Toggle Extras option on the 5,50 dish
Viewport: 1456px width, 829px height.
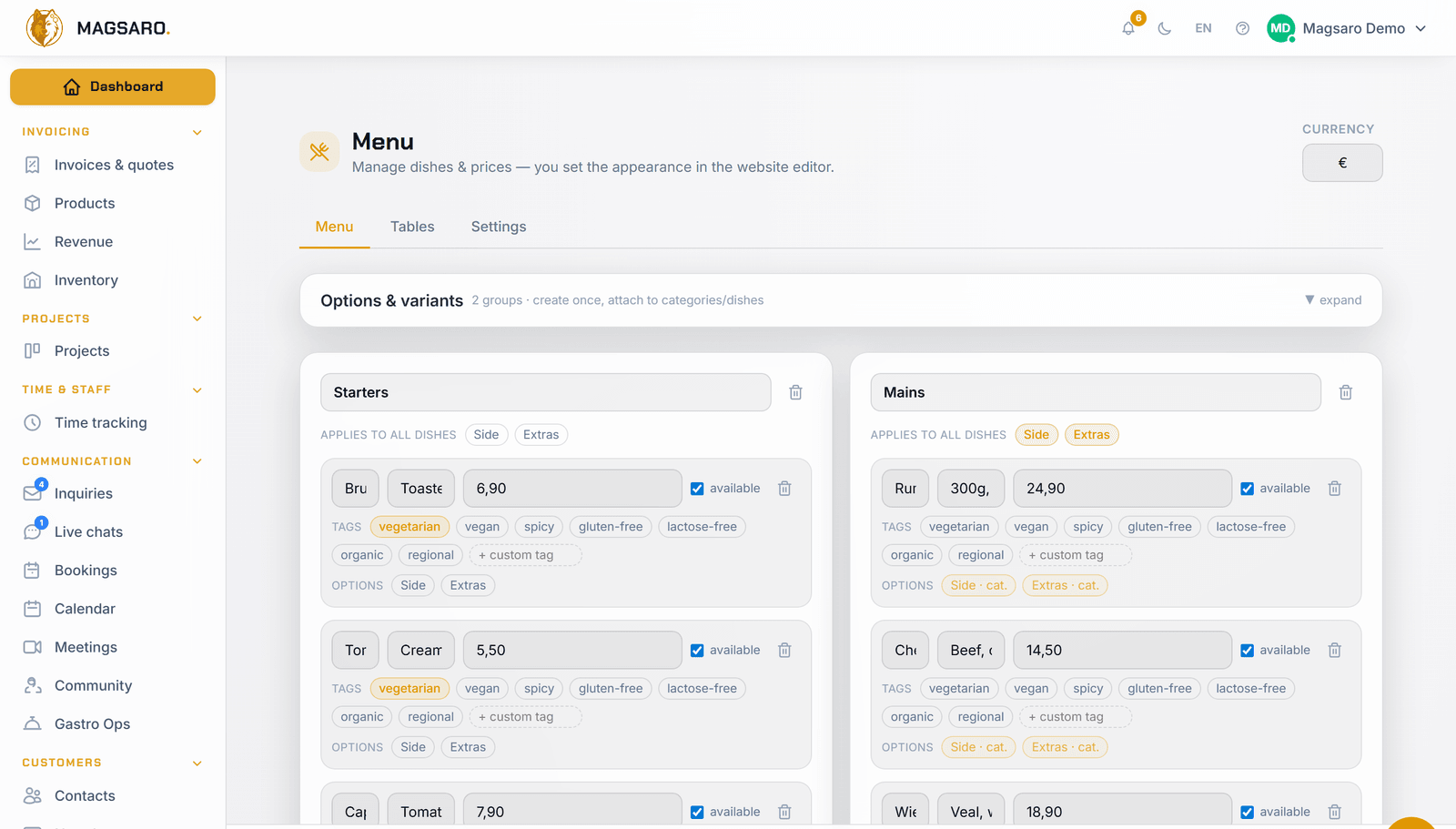468,747
